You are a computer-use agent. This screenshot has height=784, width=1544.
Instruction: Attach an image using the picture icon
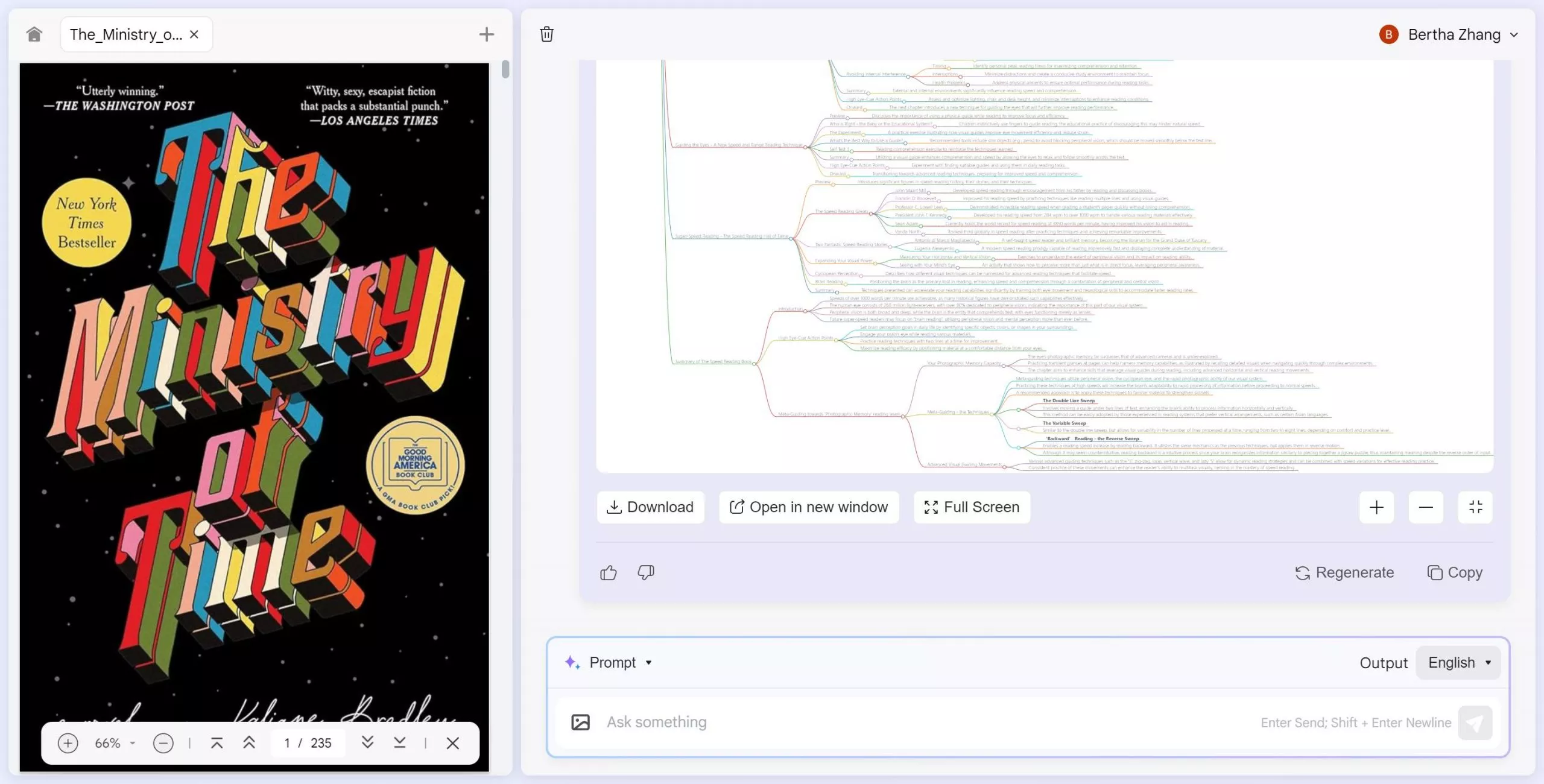click(x=580, y=722)
